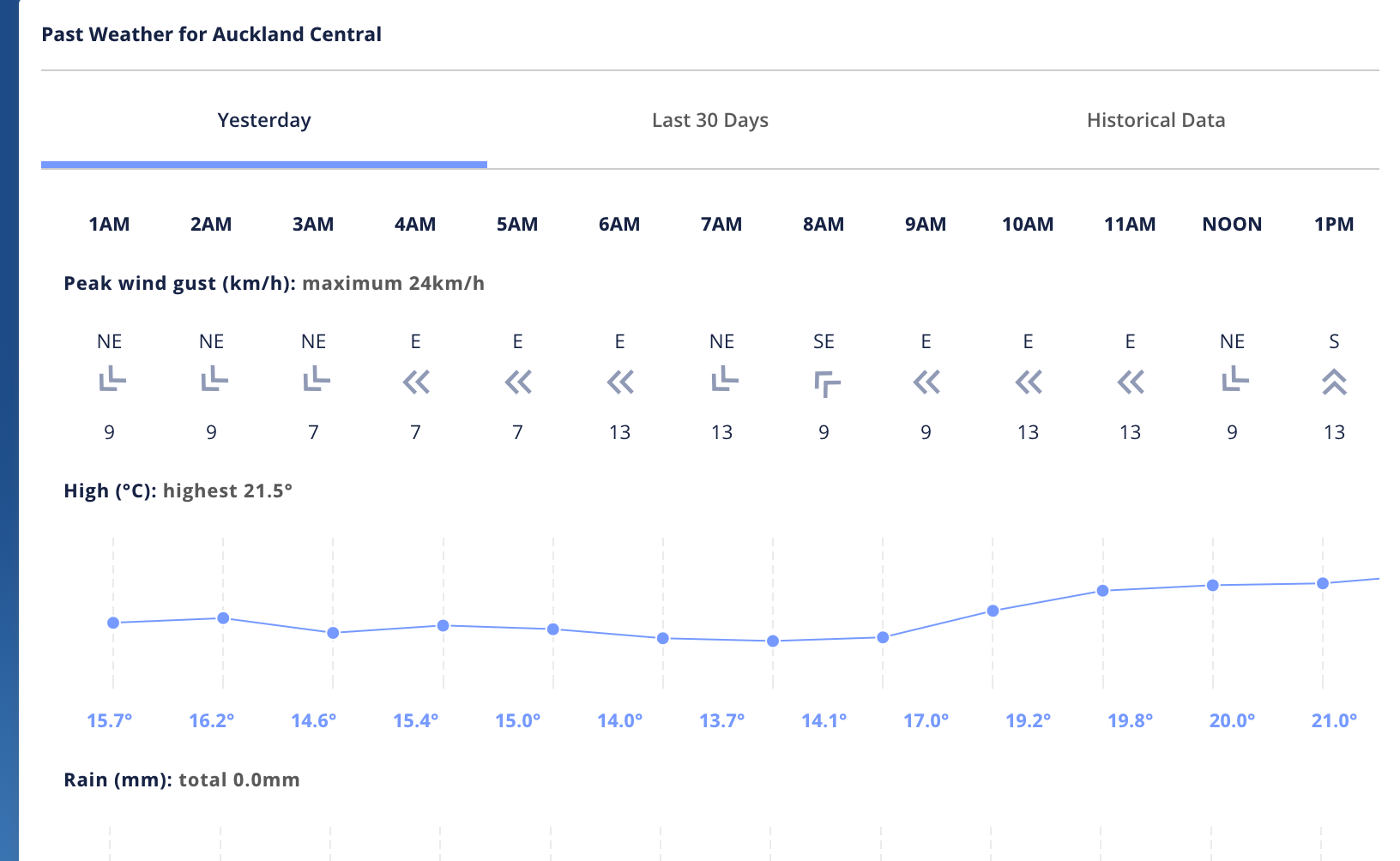Viewport: 1400px width, 861px height.
Task: Click the 8AM southeast wind direction icon
Action: [826, 383]
